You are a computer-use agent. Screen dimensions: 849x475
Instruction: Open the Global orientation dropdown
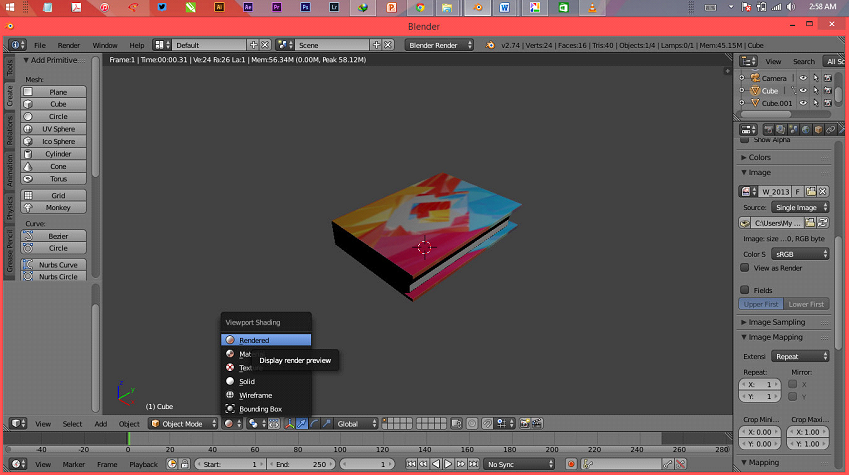click(x=356, y=424)
